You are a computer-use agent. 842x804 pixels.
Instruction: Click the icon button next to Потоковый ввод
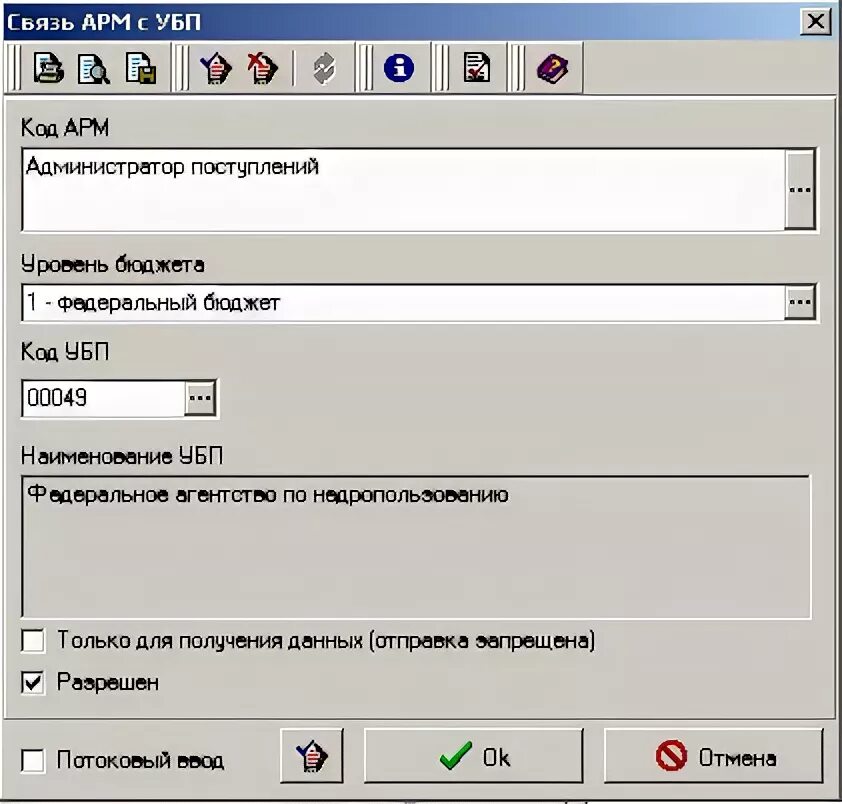311,756
